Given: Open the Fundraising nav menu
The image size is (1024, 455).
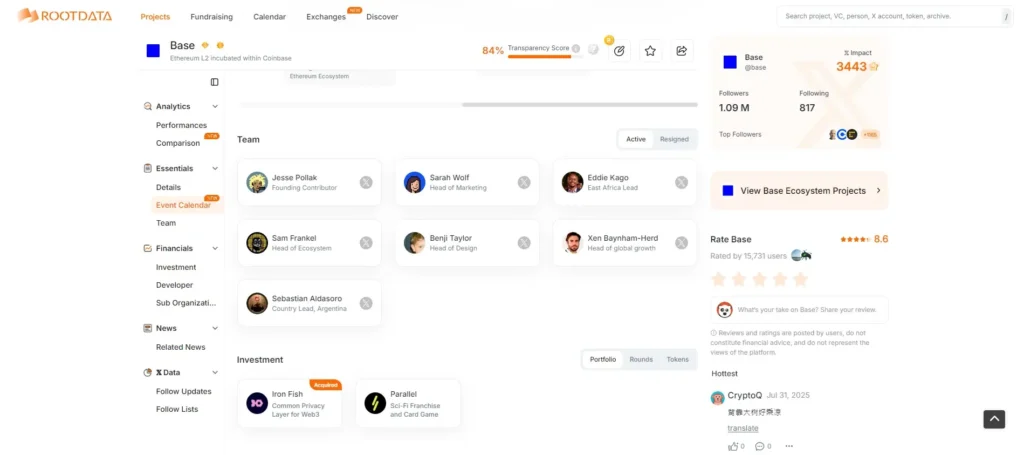Looking at the screenshot, I should (211, 17).
